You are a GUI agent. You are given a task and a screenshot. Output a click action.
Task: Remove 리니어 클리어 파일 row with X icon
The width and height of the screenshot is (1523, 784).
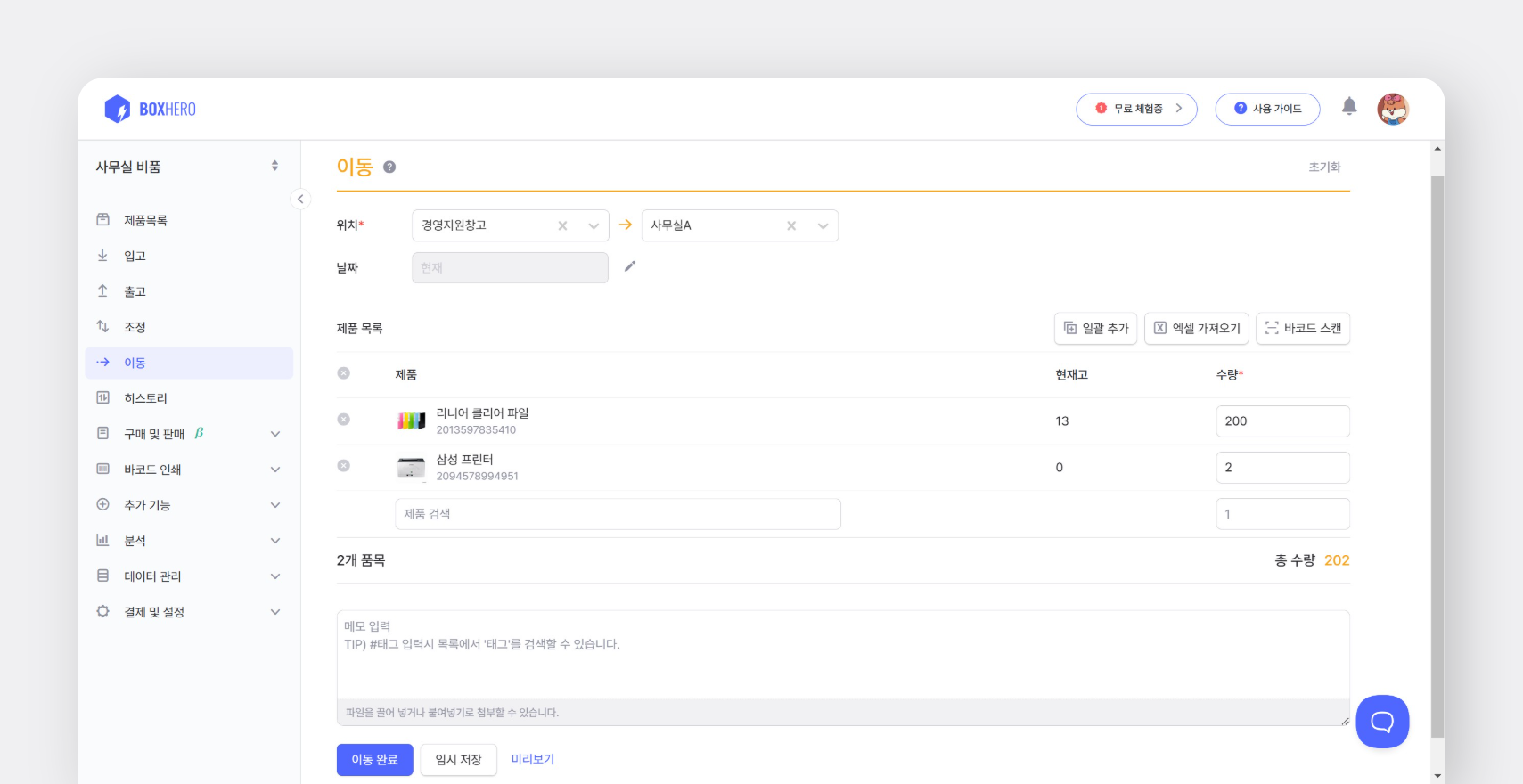(344, 420)
